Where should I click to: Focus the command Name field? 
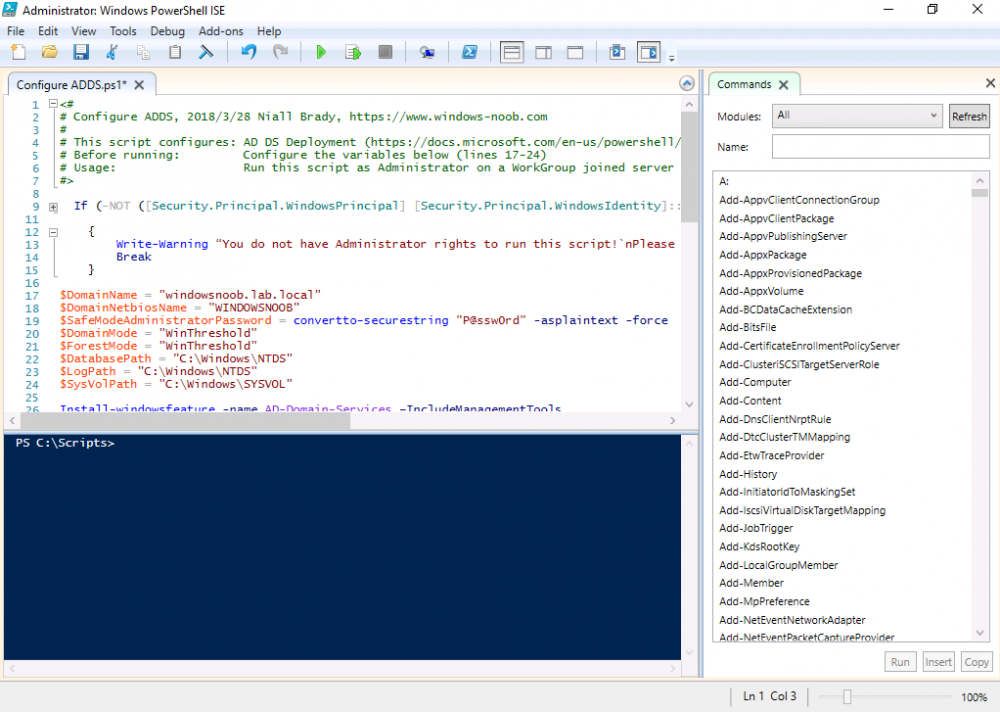[880, 147]
